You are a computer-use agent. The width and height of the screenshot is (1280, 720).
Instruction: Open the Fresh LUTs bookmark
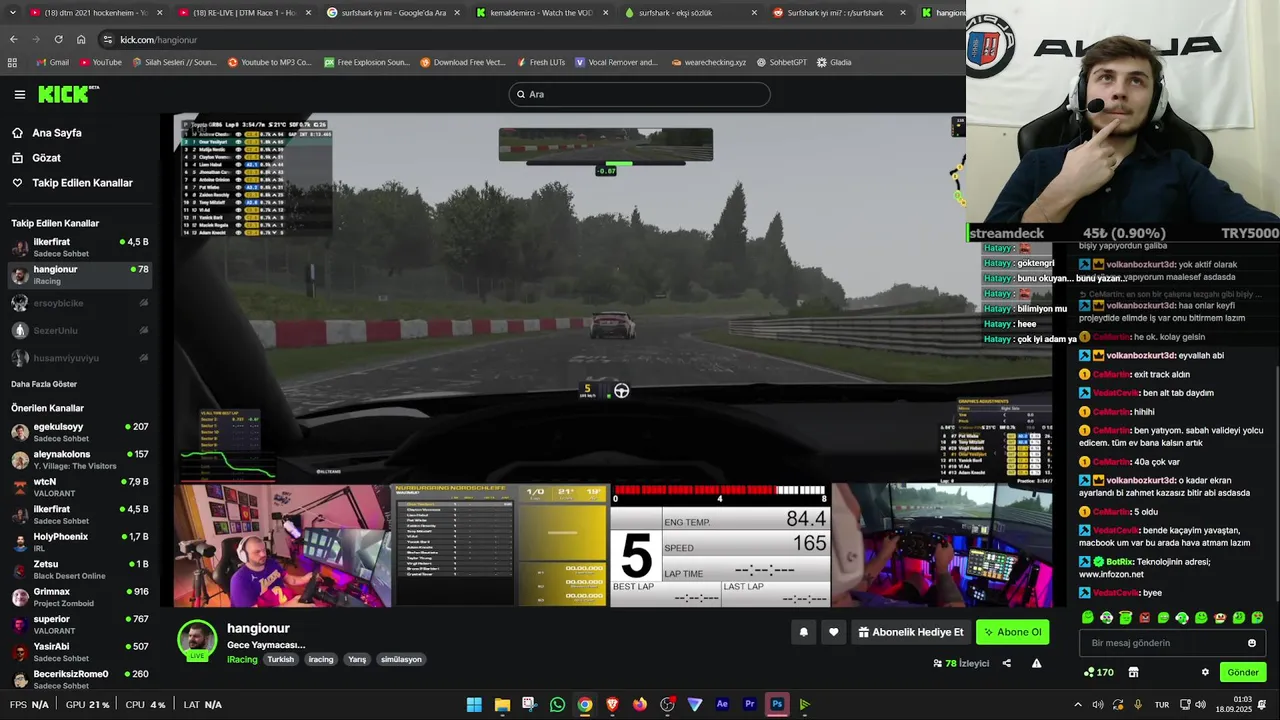pos(540,62)
